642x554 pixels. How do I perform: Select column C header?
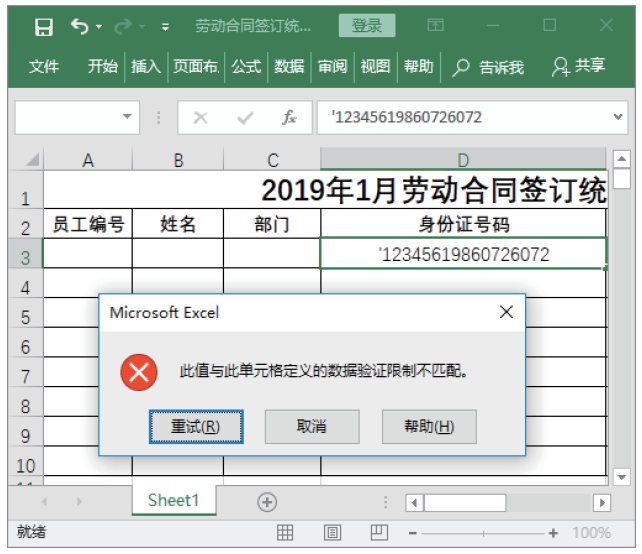pos(272,160)
